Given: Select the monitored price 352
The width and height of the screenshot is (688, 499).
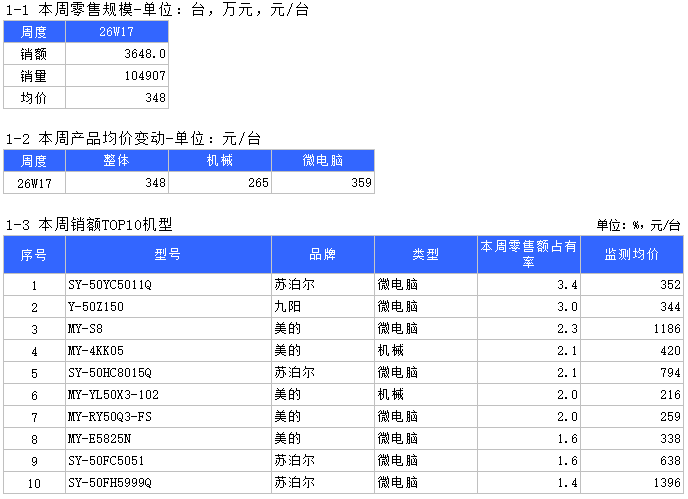Looking at the screenshot, I should click(x=670, y=285).
